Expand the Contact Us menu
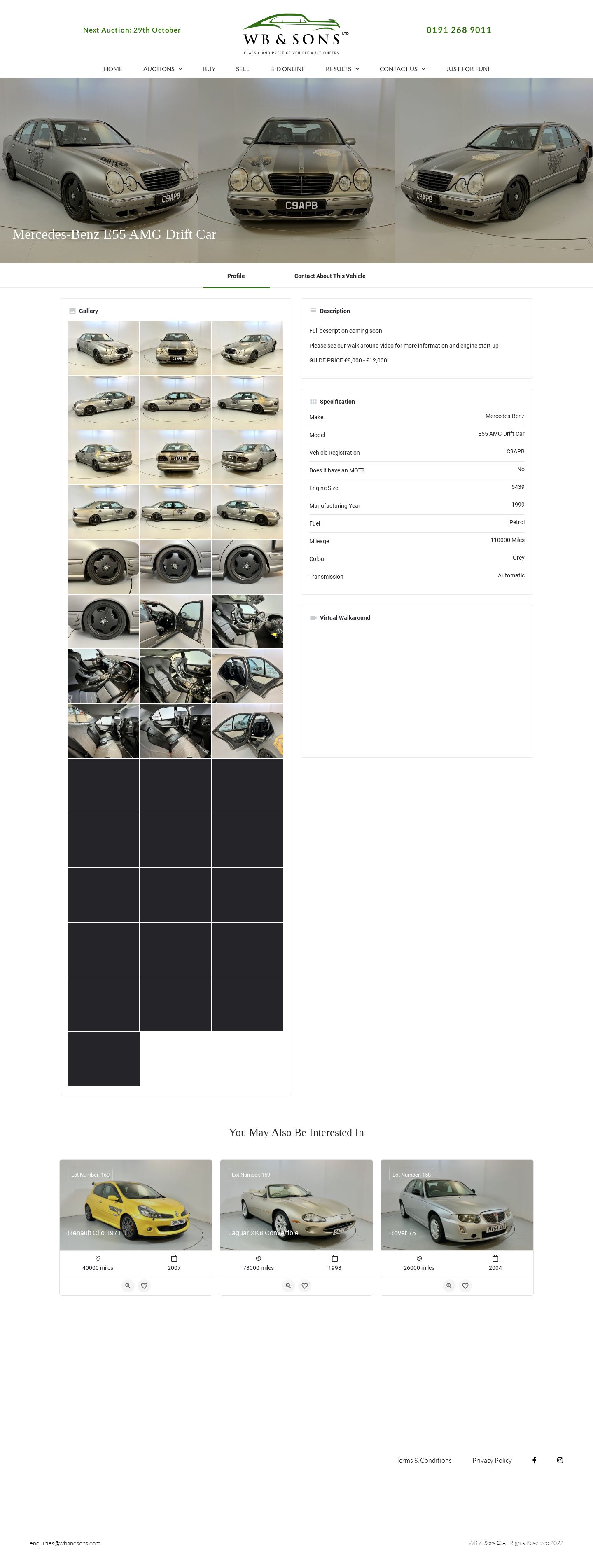 click(x=402, y=69)
